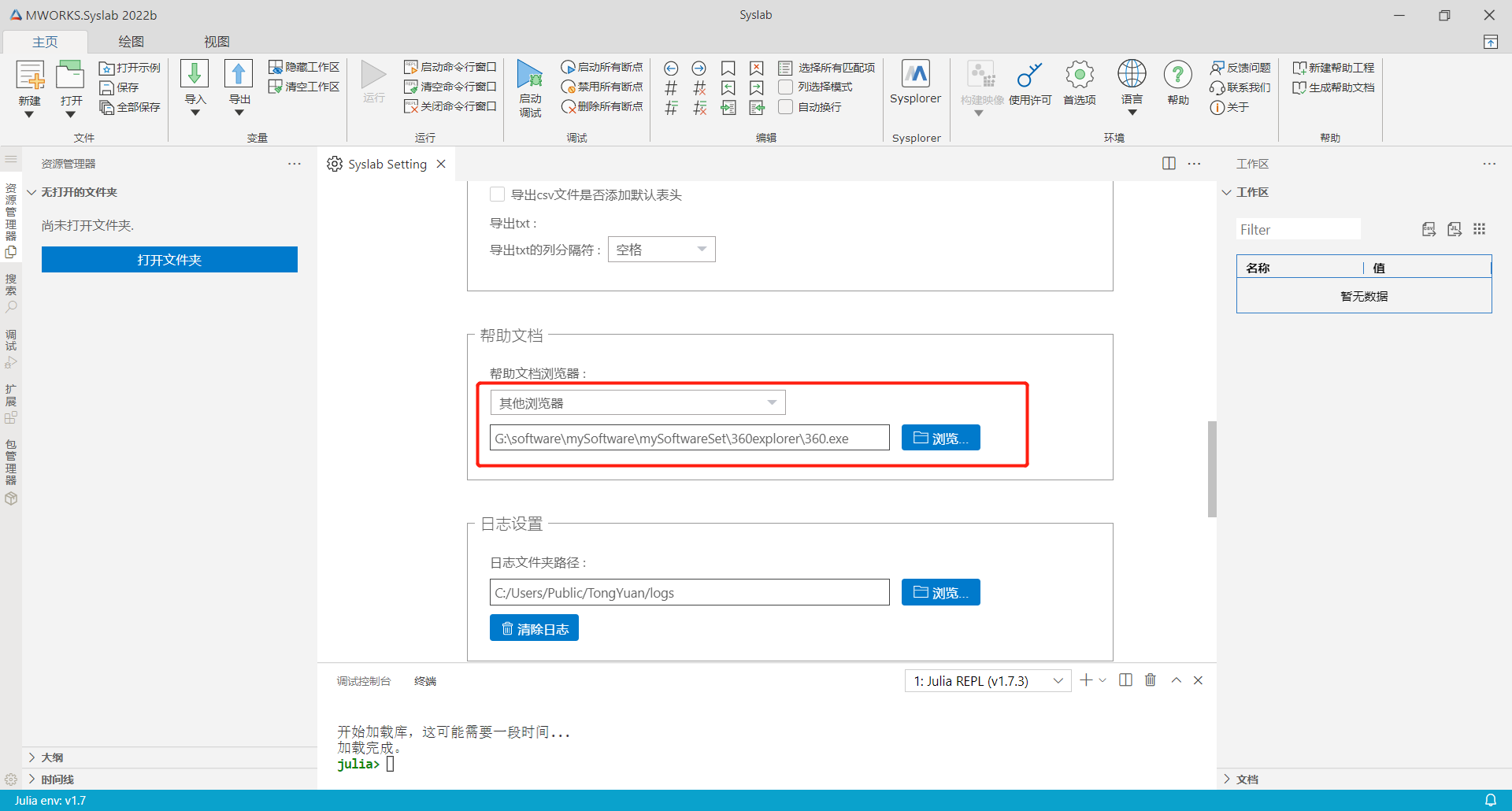The image size is (1512, 811).
Task: Click the kill terminal trash icon
Action: (x=1151, y=680)
